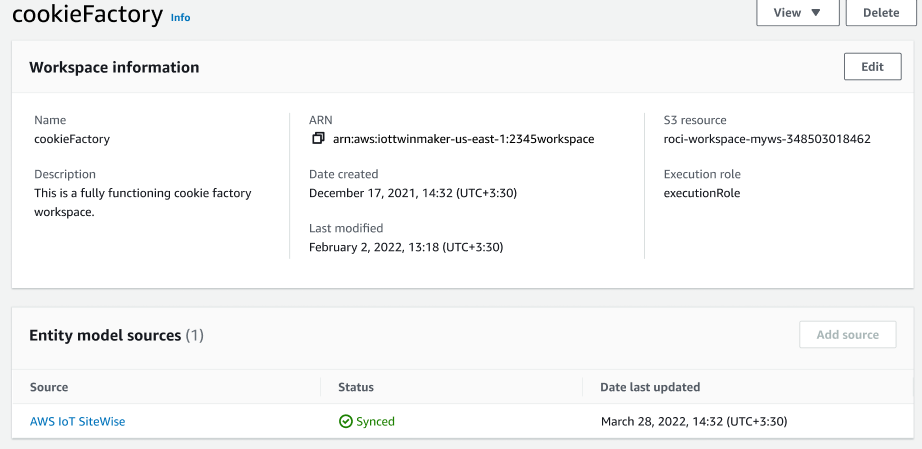The image size is (922, 449).
Task: Click the Status column header
Action: [x=356, y=387]
